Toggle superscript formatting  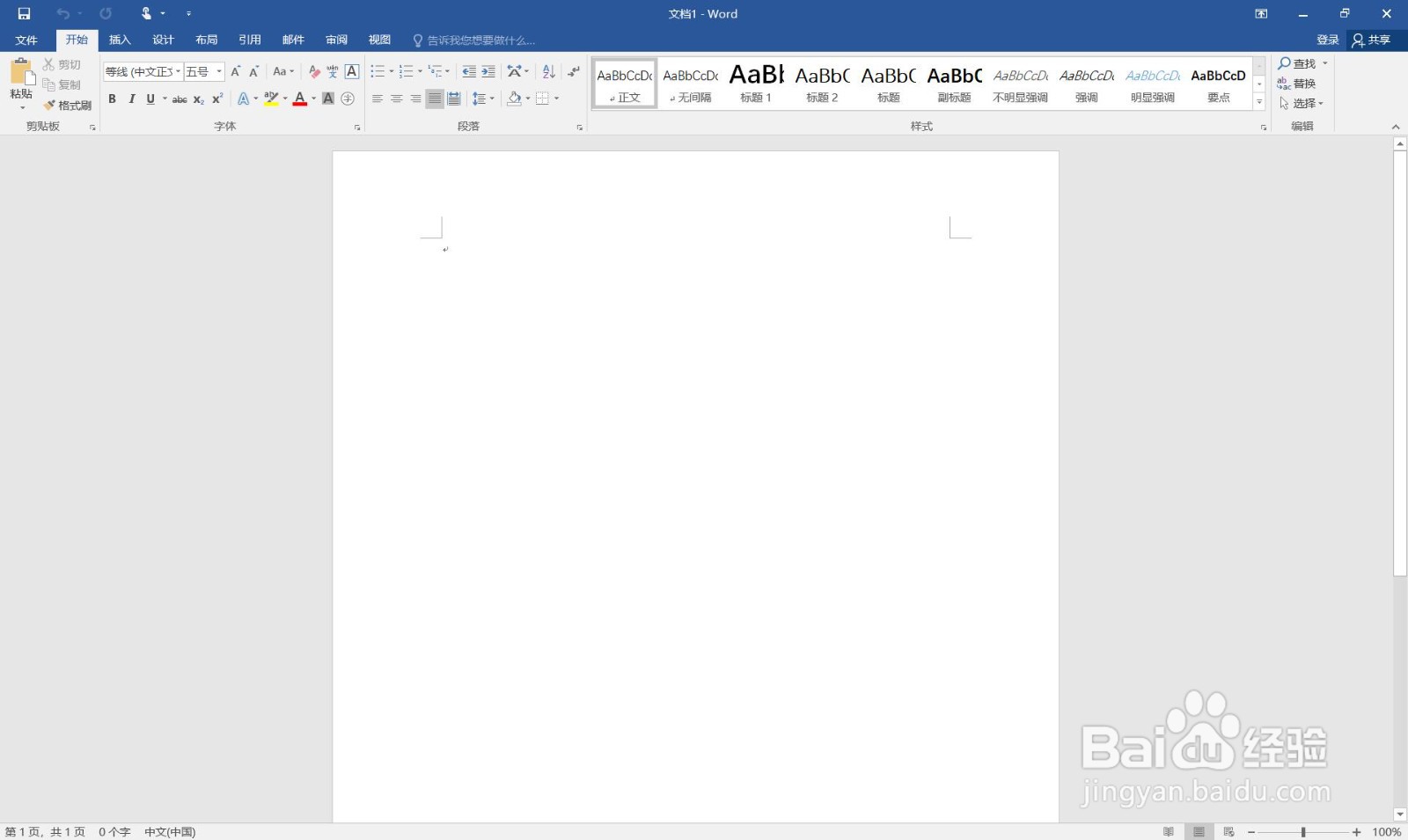[x=217, y=99]
